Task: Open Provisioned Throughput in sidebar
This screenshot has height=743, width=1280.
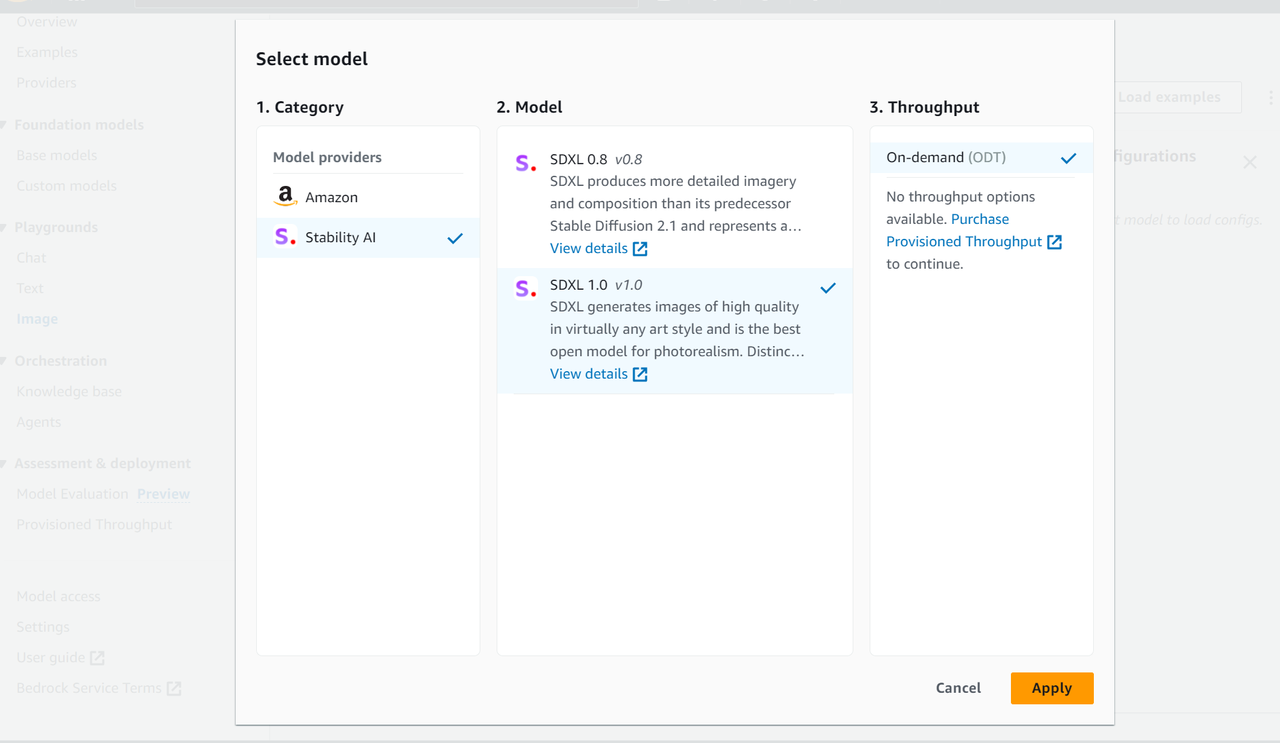Action: tap(94, 525)
